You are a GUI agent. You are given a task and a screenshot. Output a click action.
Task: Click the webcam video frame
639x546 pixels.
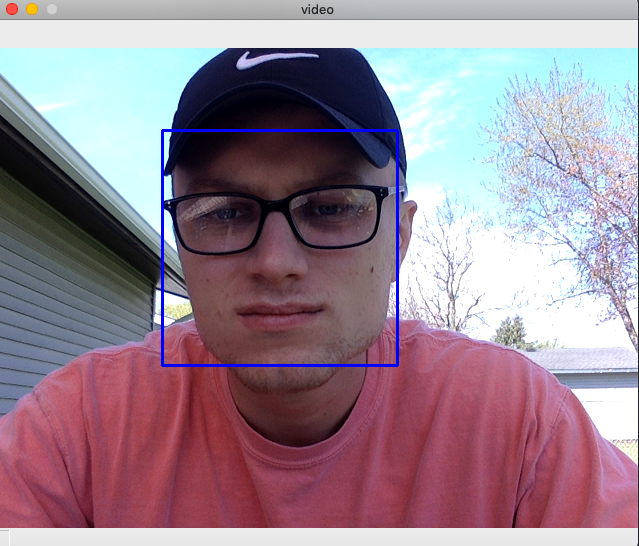[x=320, y=288]
